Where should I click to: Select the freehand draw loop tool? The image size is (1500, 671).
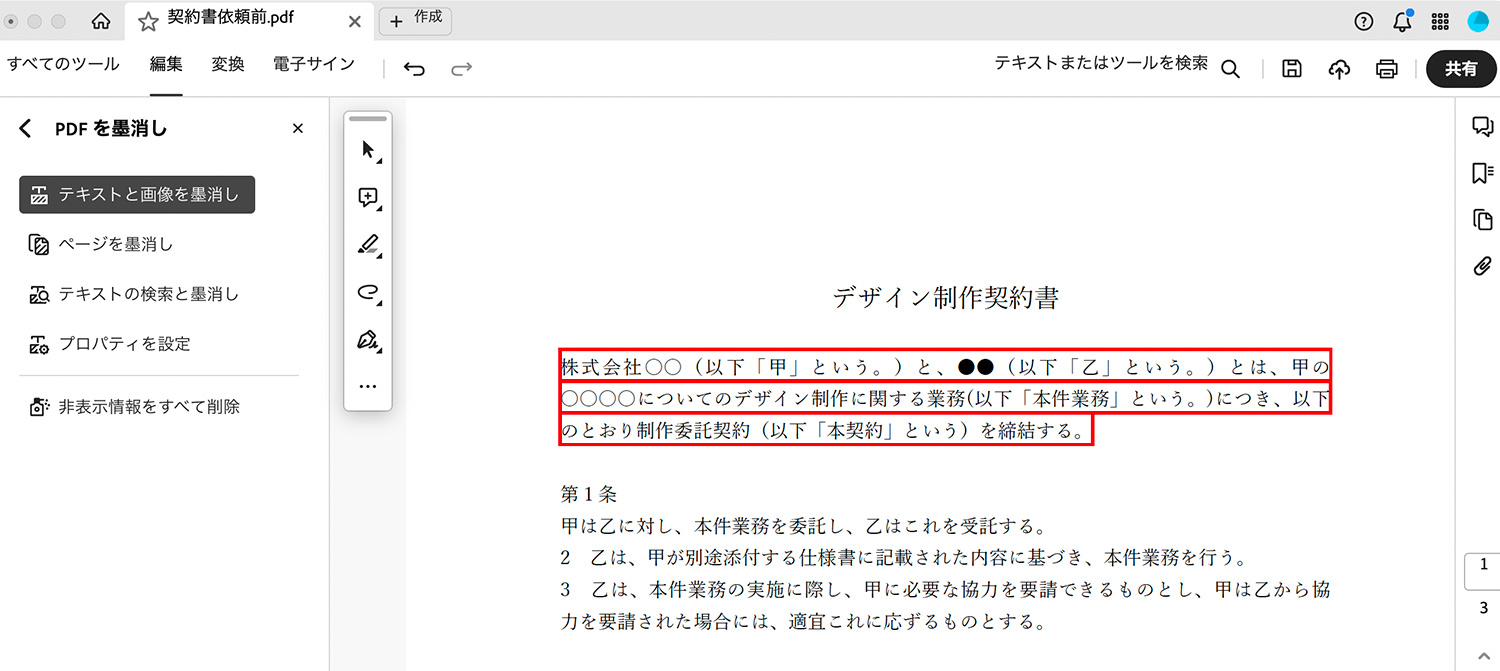368,293
